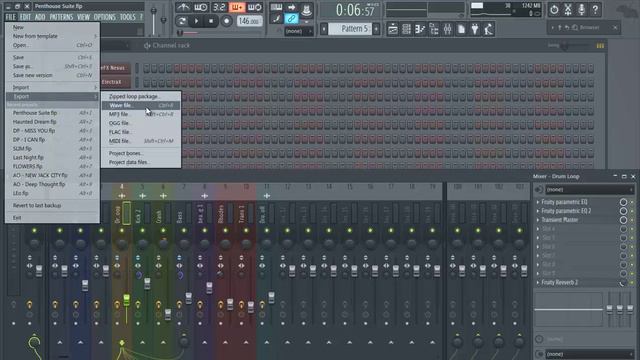This screenshot has width=640, height=360.
Task: Select MIDI file export option
Action: pyautogui.click(x=141, y=141)
